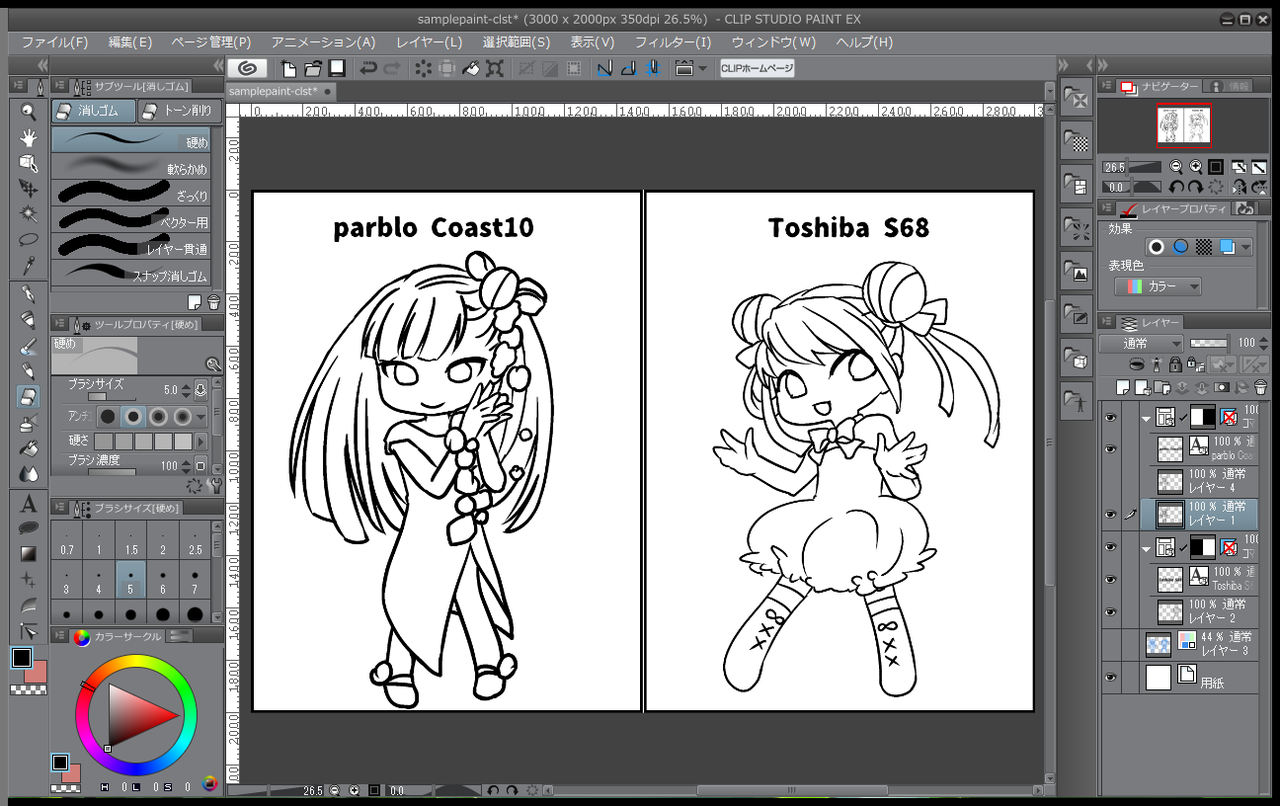The height and width of the screenshot is (806, 1280).
Task: Delete the selected layer with trash icon
Action: coord(1260,387)
